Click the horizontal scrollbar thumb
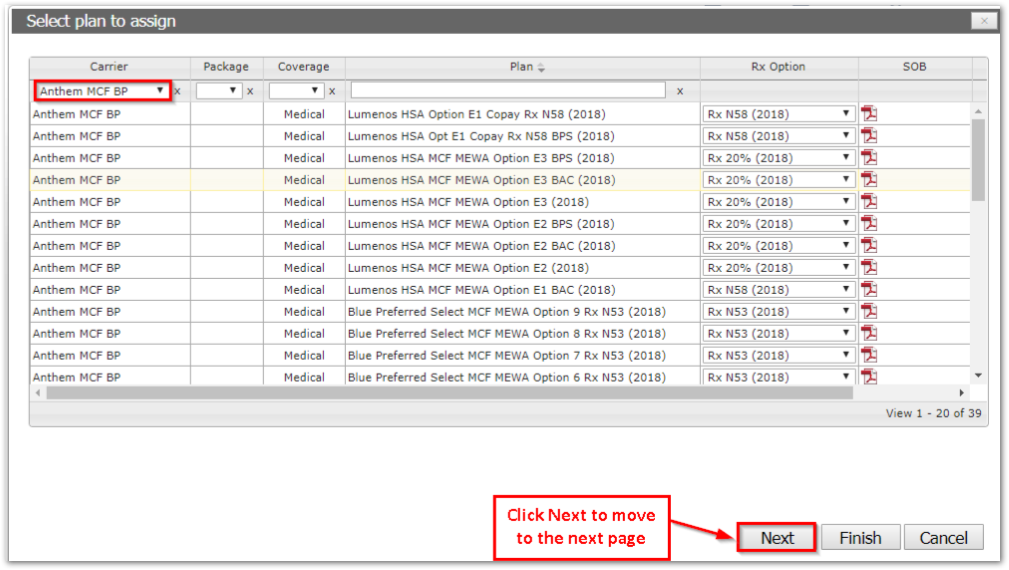1009x570 pixels. [450, 392]
